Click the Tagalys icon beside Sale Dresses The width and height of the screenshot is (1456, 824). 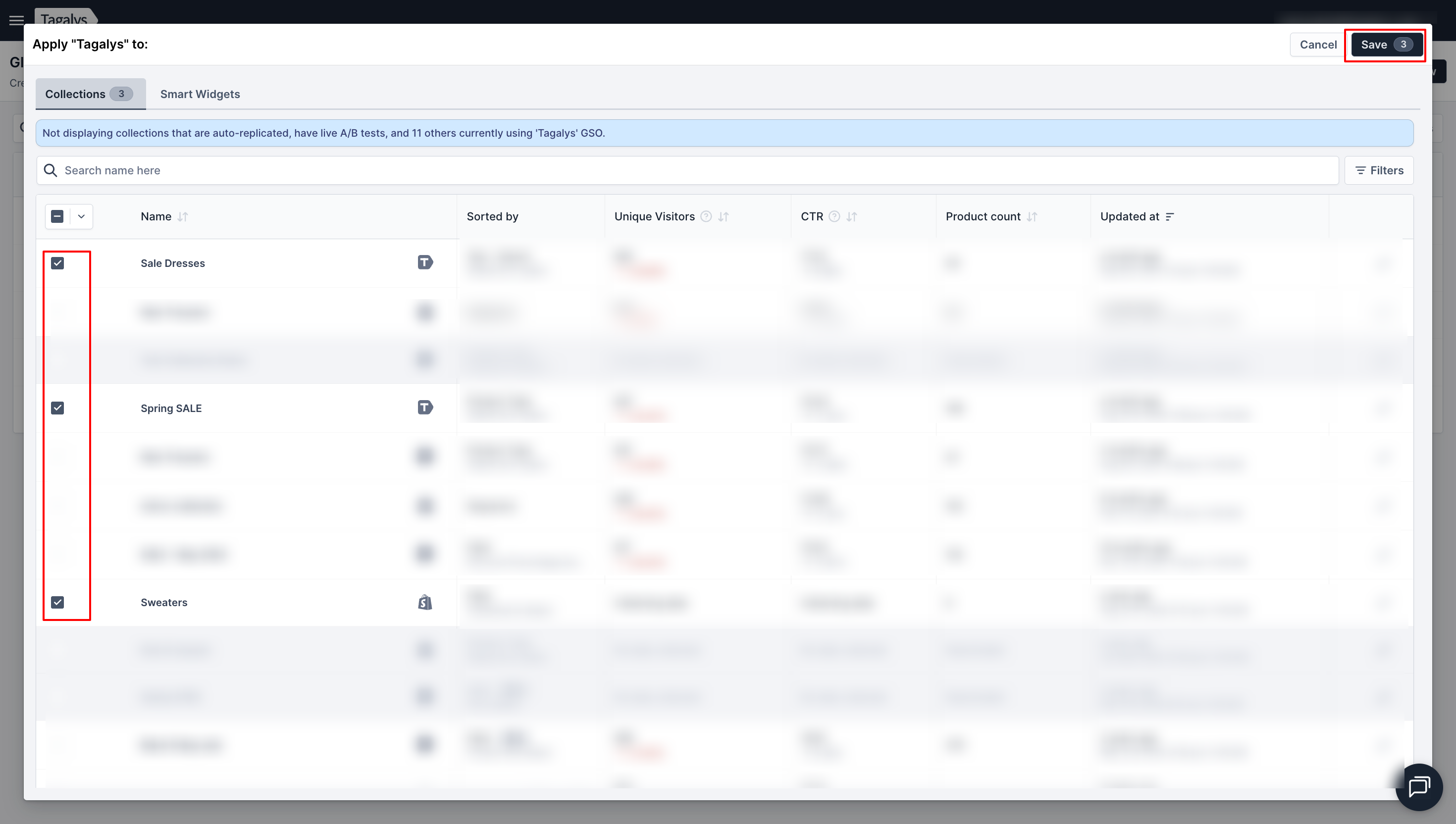(425, 262)
